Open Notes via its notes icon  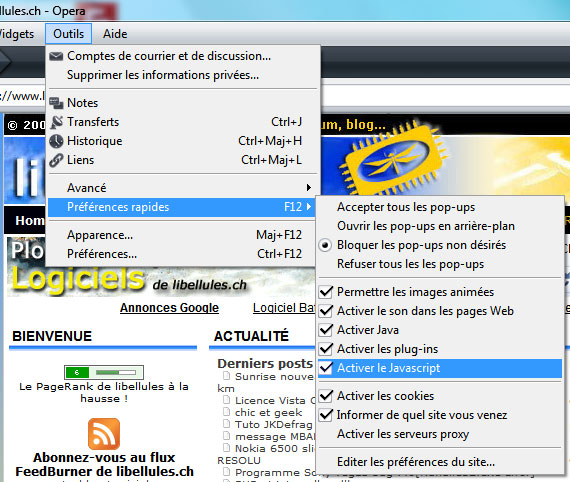(x=56, y=103)
